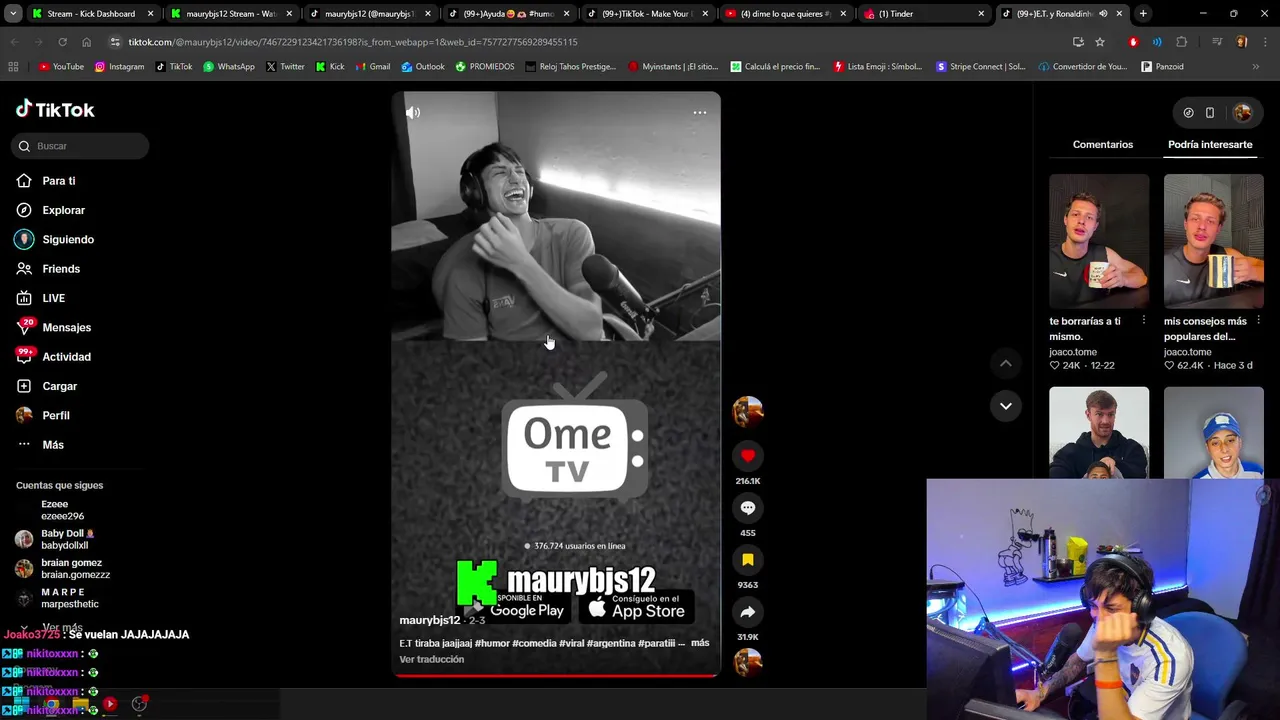
Task: Show more bookmarks with the double chevron
Action: 1256,67
